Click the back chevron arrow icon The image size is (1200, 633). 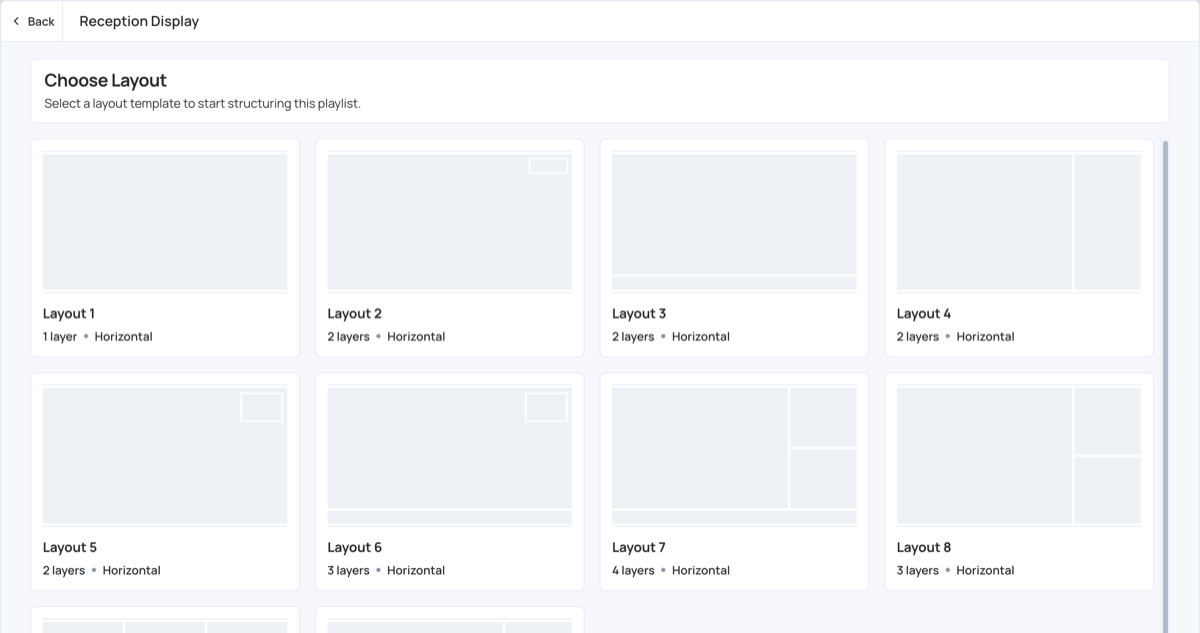pyautogui.click(x=16, y=21)
